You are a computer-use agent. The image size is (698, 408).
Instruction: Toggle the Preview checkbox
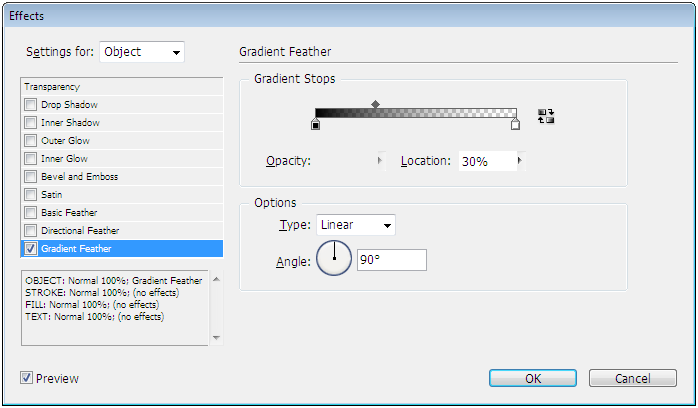[26, 378]
